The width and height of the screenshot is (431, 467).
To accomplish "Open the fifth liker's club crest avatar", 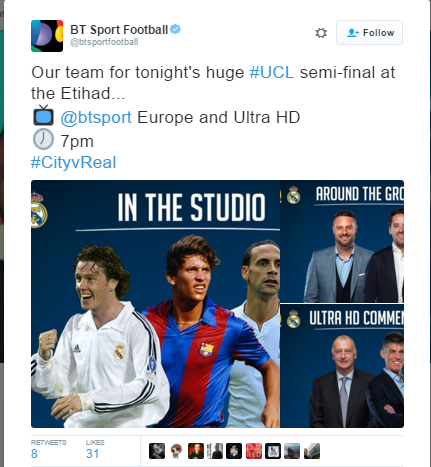I will (x=234, y=451).
